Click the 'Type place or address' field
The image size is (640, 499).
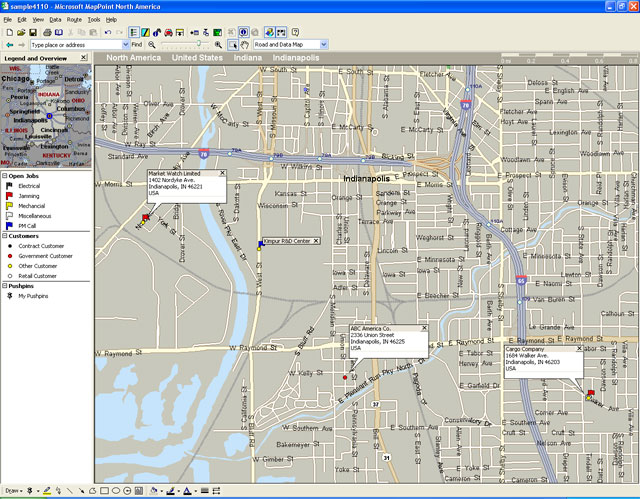[76, 45]
